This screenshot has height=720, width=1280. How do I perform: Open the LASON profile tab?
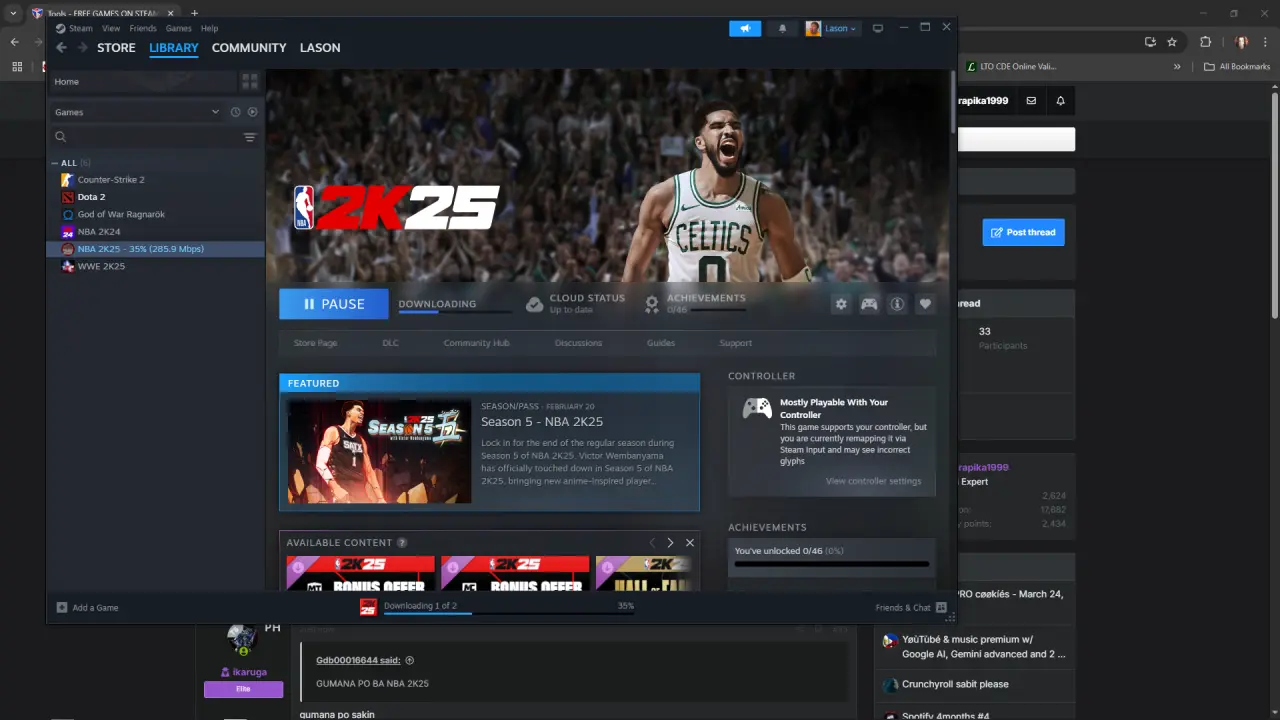[320, 48]
